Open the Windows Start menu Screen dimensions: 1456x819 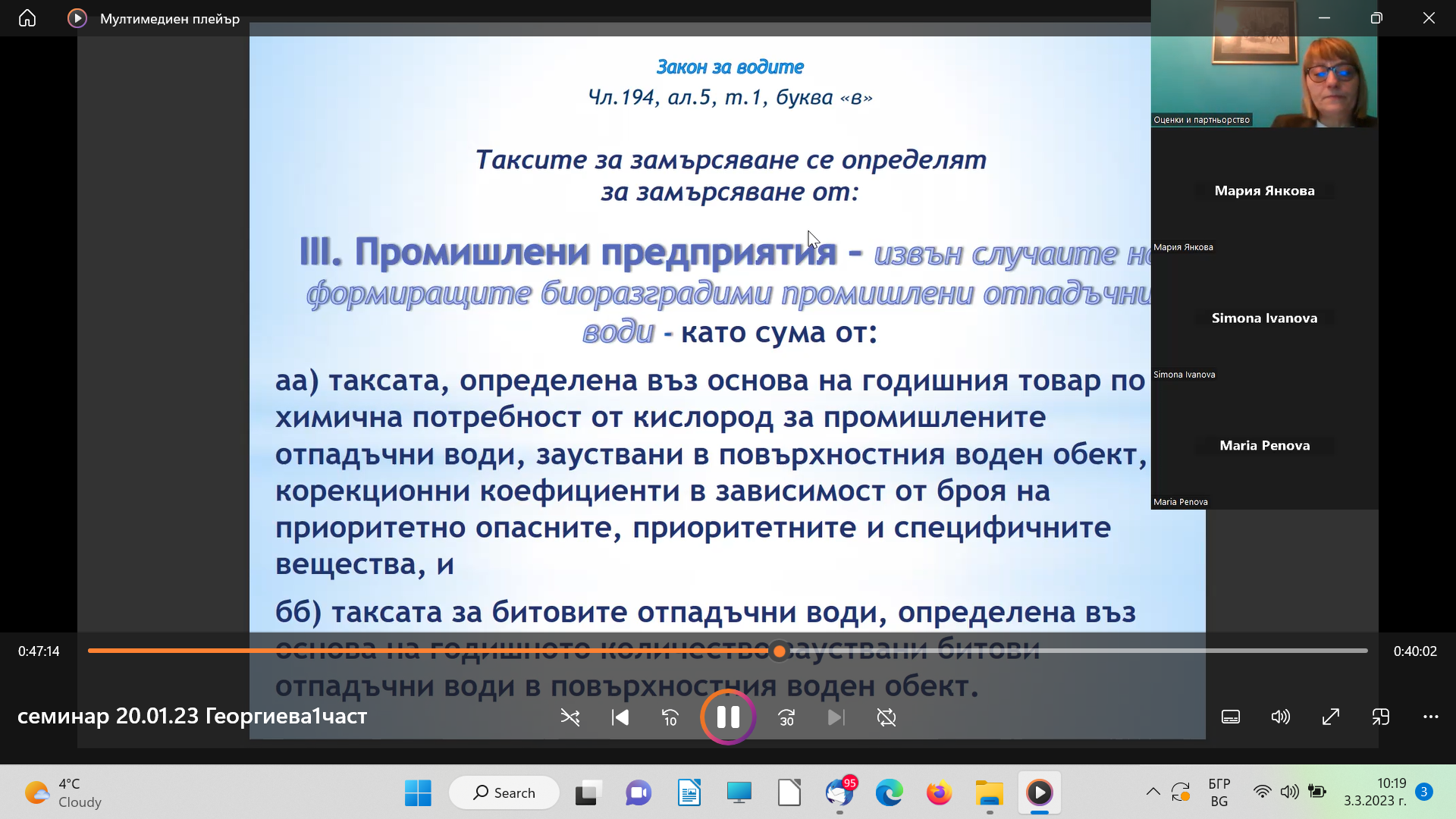(x=418, y=793)
